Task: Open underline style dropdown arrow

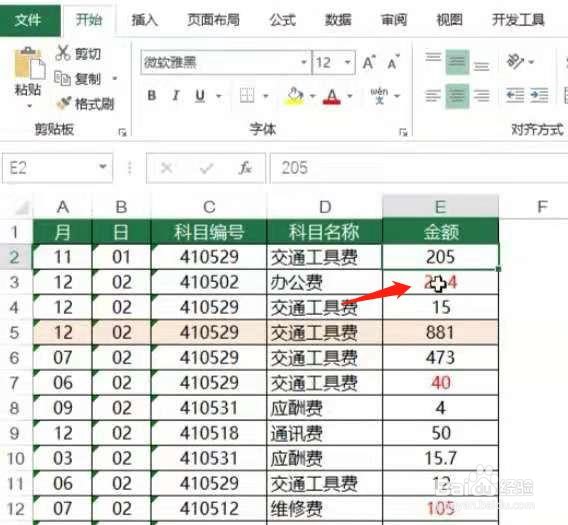Action: point(219,96)
